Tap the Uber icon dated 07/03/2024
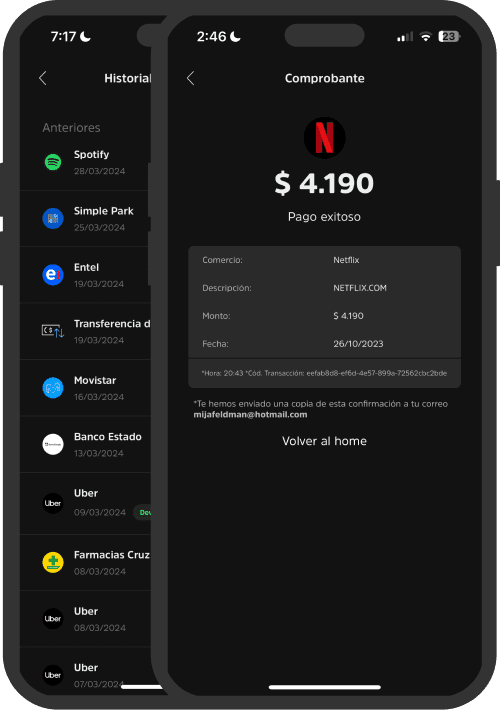Image resolution: width=500 pixels, height=710 pixels. coord(53,675)
